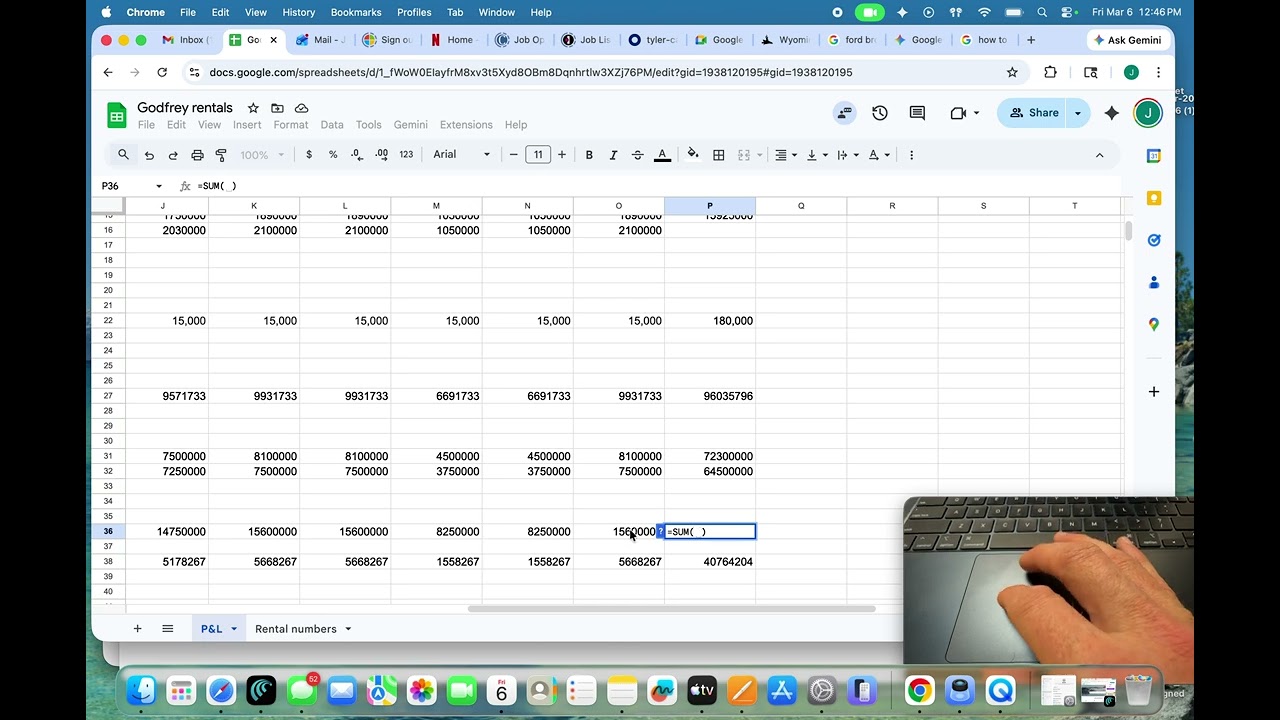Viewport: 1280px width, 720px height.
Task: Expand the Share options arrow
Action: click(x=1078, y=113)
